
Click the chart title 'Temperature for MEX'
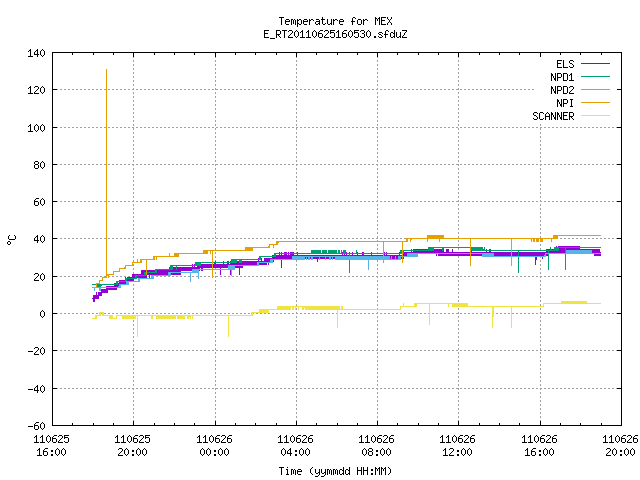click(x=335, y=21)
